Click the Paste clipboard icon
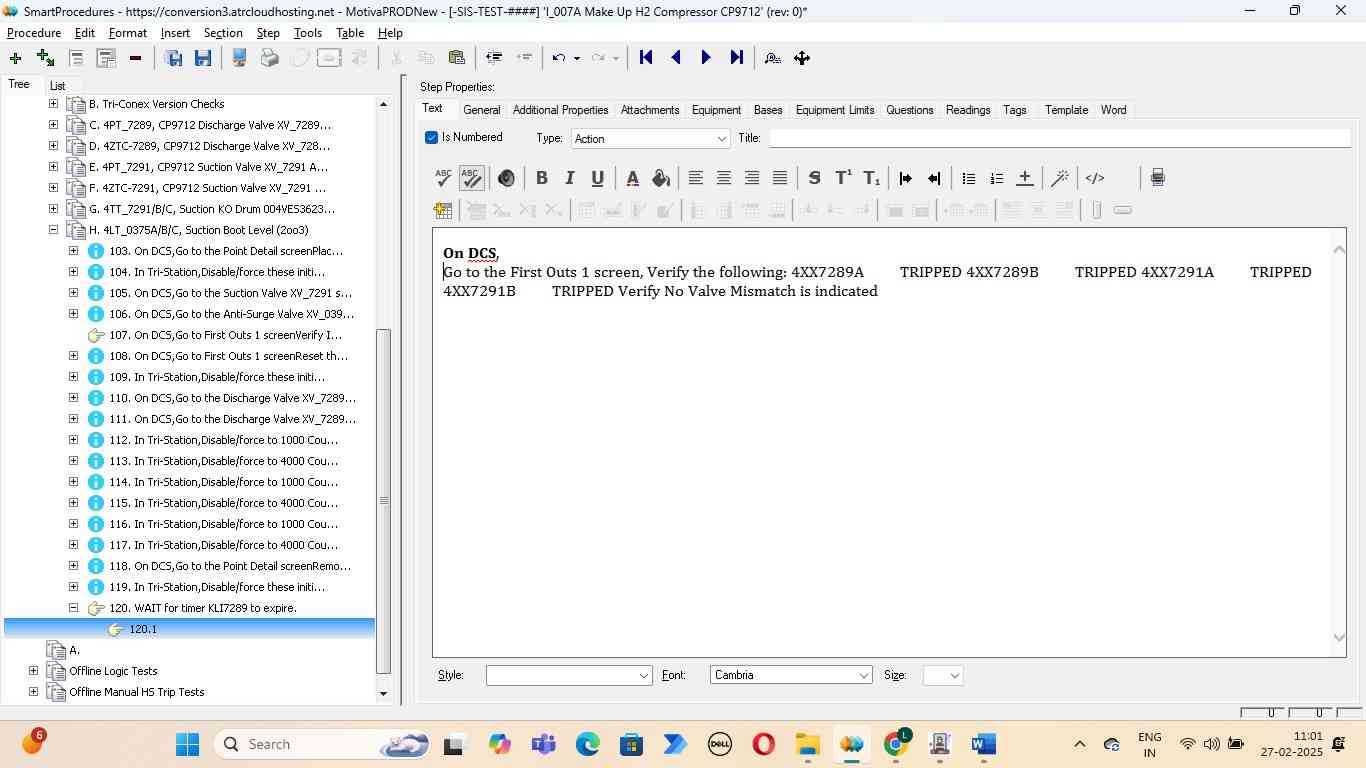 pyautogui.click(x=456, y=58)
